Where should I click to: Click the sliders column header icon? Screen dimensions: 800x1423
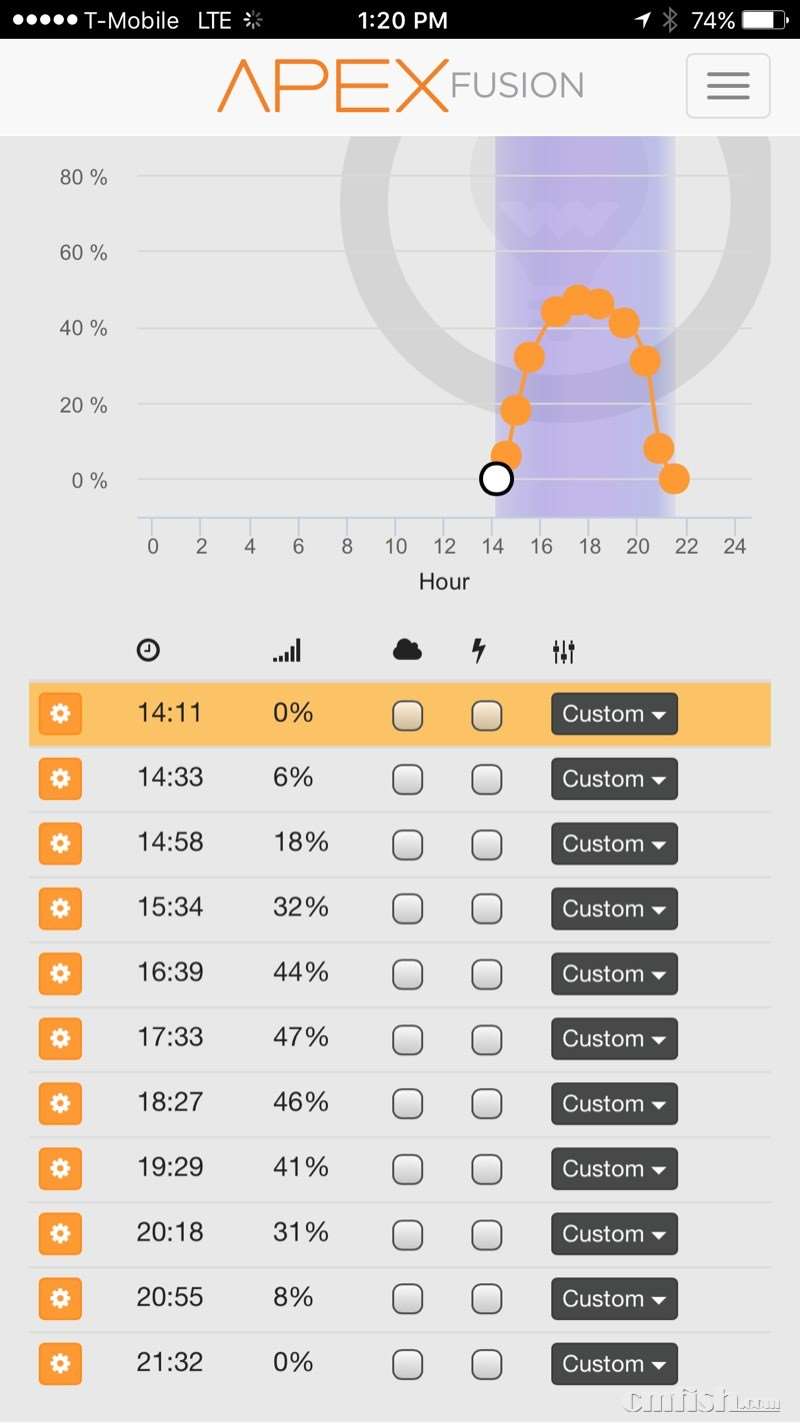tap(564, 652)
